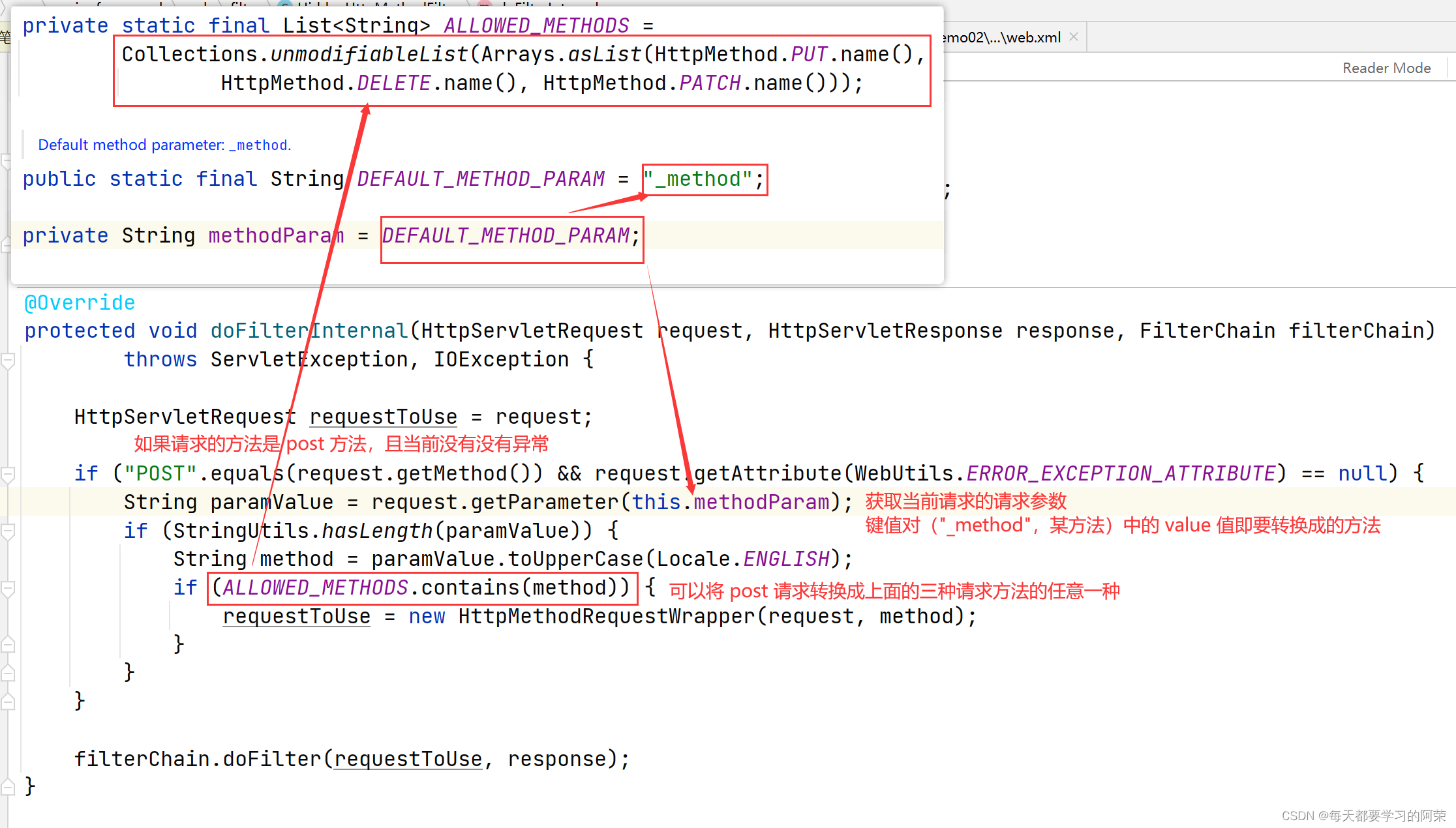Click the ALLOWED_METHODS constant in contains check
This screenshot has width=1456, height=828.
pos(315,588)
